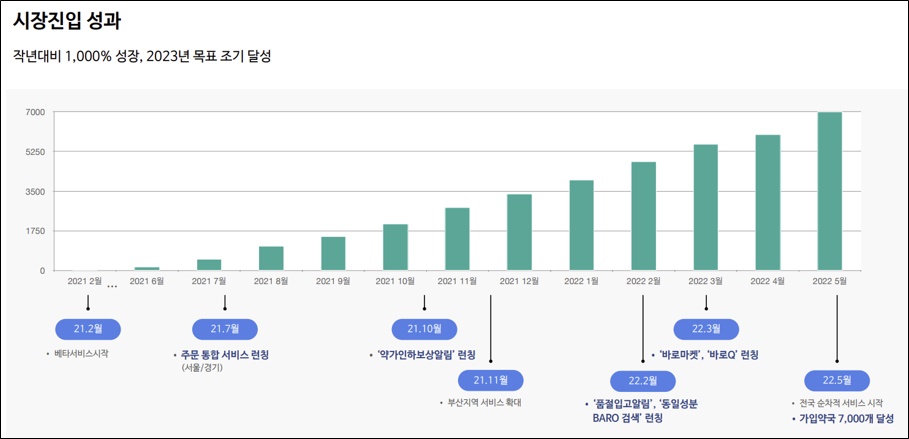Viewport: 909px width, 439px height.
Task: Select the 2021 9월 bar
Action: point(333,254)
